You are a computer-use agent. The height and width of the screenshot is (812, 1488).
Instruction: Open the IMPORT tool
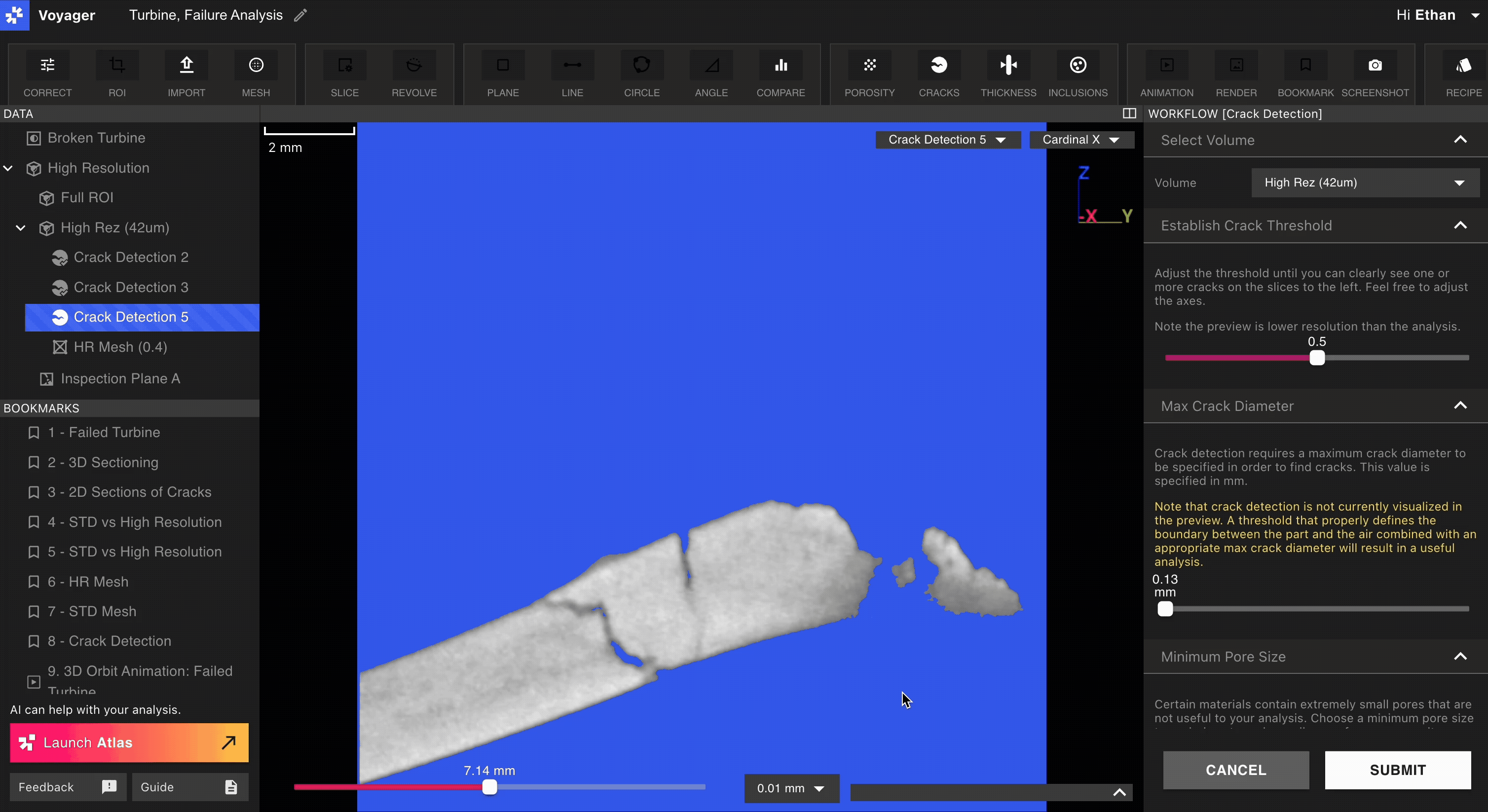pyautogui.click(x=186, y=74)
